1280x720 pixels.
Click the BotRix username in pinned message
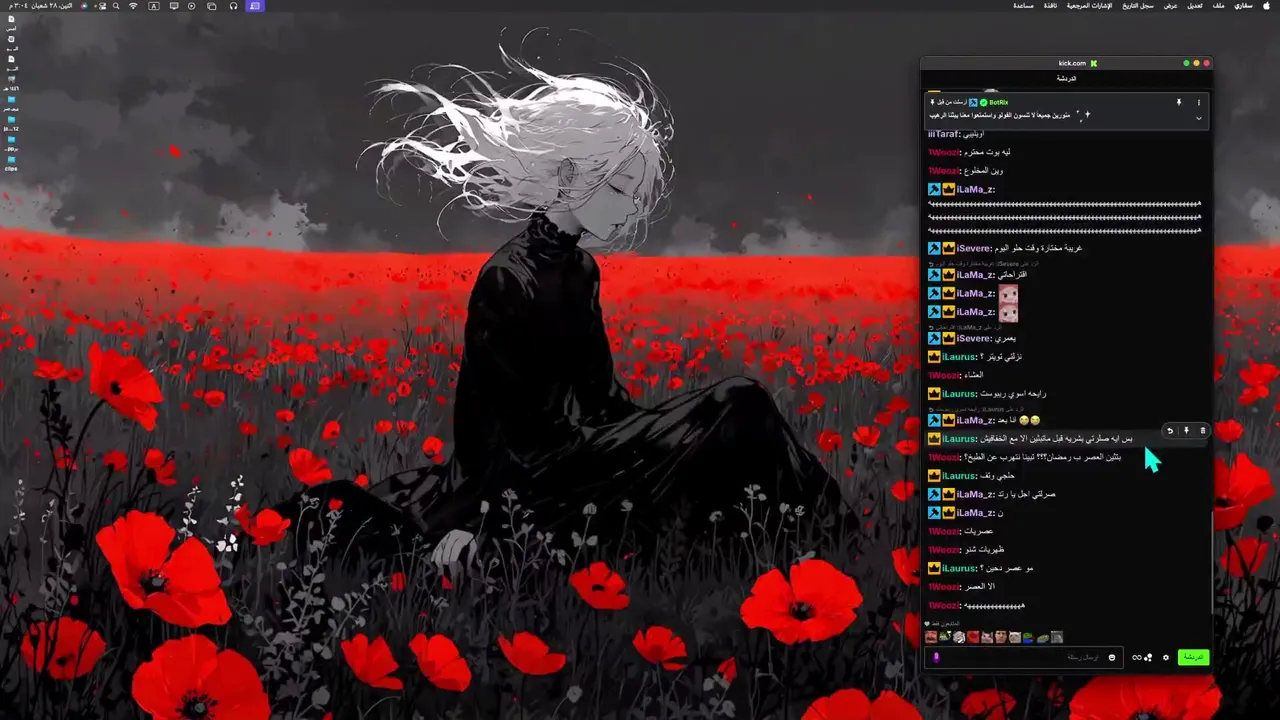[x=998, y=102]
